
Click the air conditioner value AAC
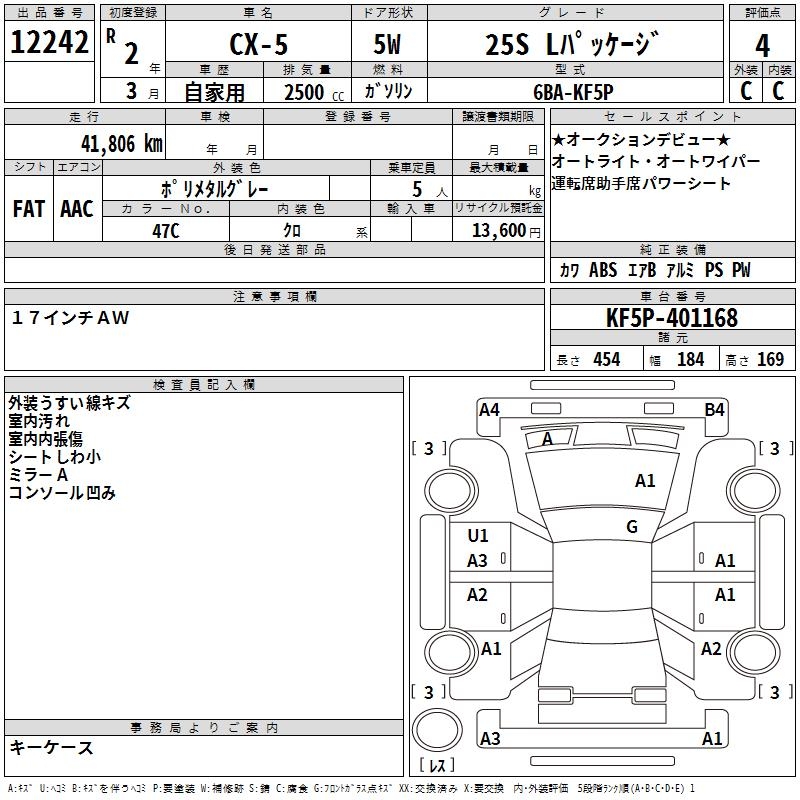(x=77, y=209)
